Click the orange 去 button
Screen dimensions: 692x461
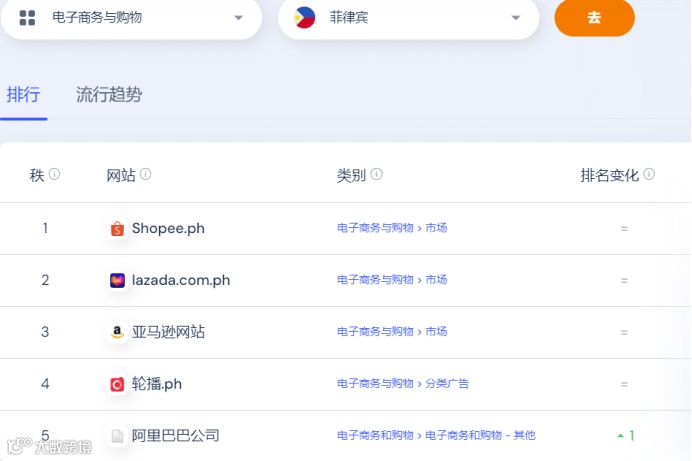point(594,18)
